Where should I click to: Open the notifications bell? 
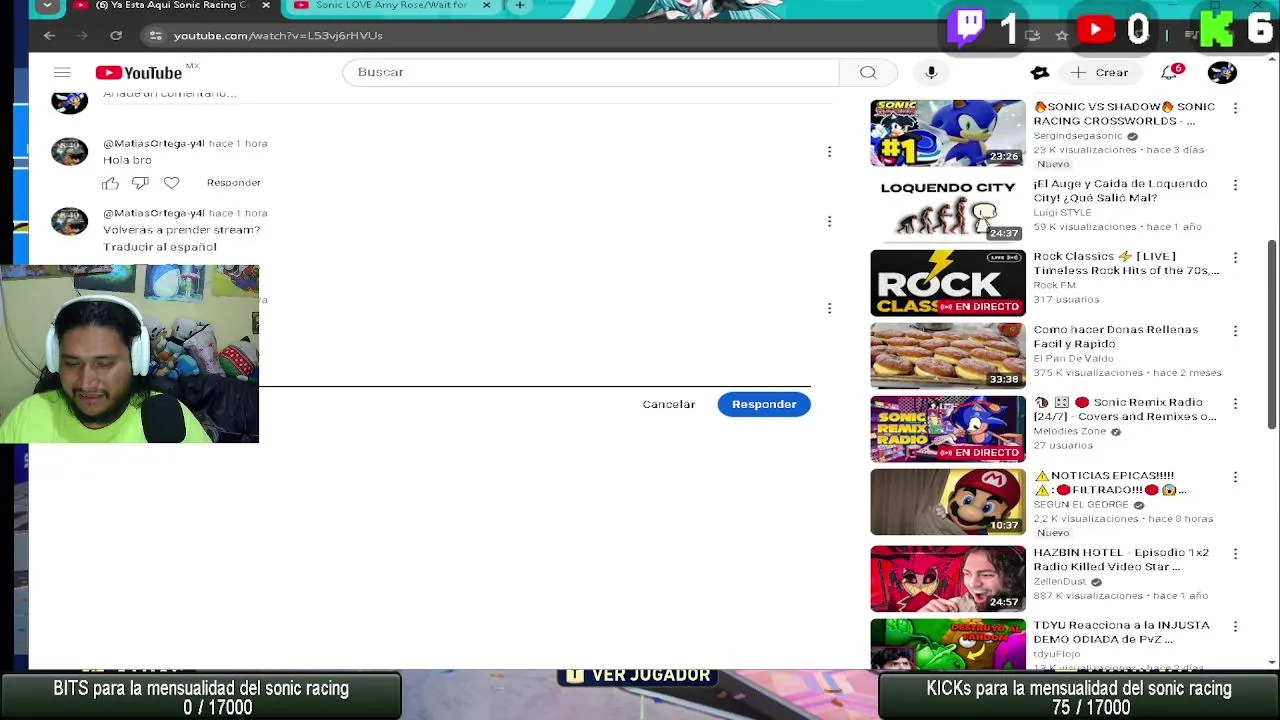click(1169, 72)
